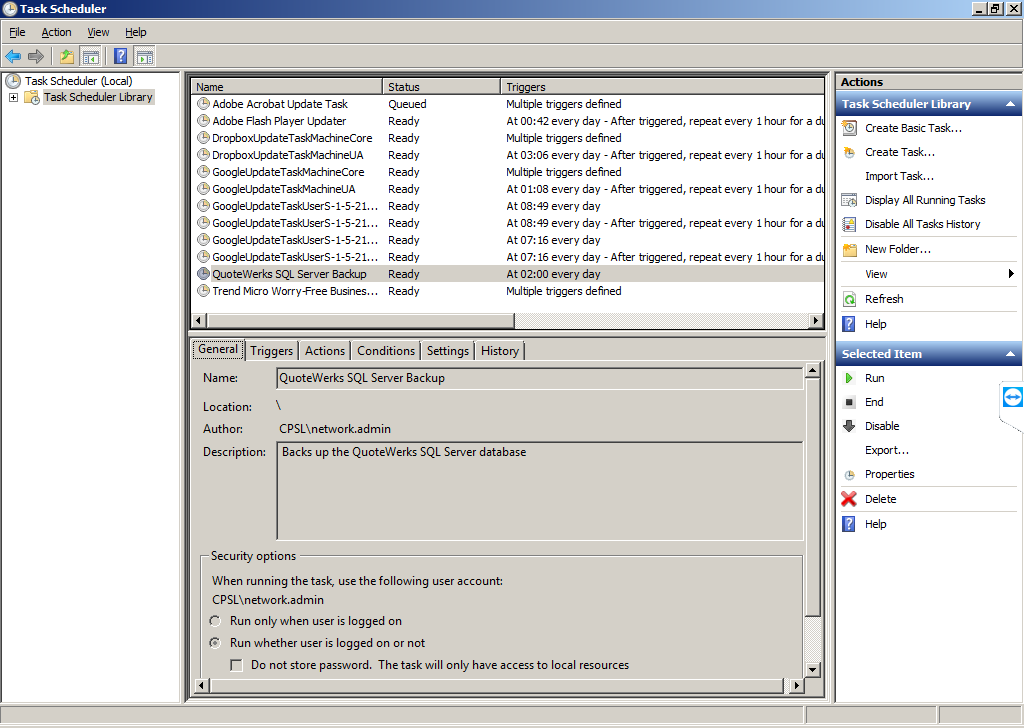Click the task list horizontal scrollbar thumb

tap(360, 321)
